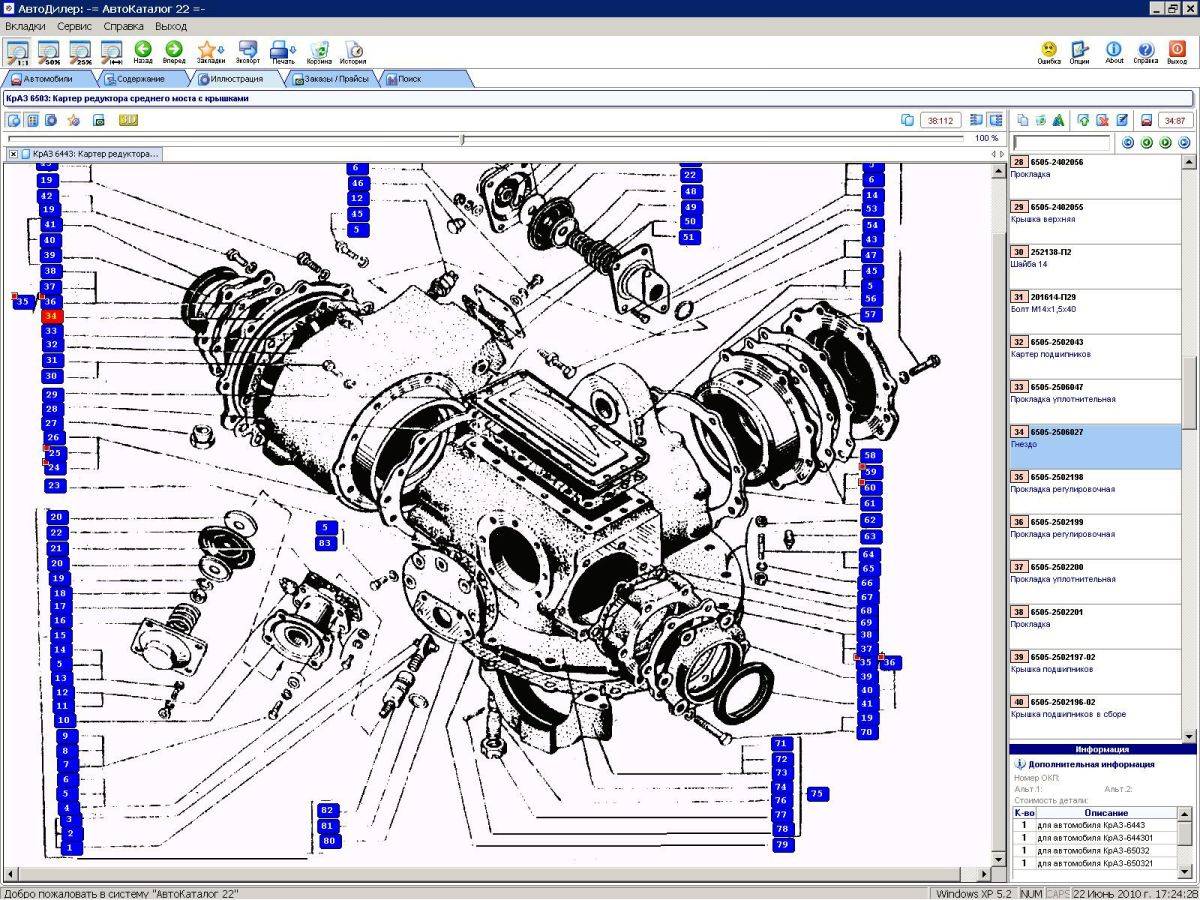Set illustration zoom to 50%
Image resolution: width=1200 pixels, height=900 pixels.
pyautogui.click(x=49, y=52)
